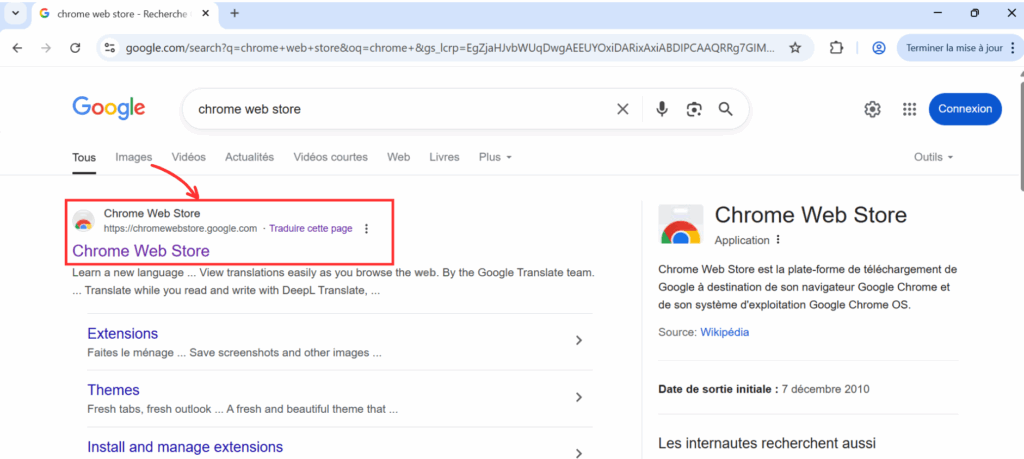Expand the tab search chevron dropdown
Viewport: 1024px width, 459px height.
click(x=16, y=13)
